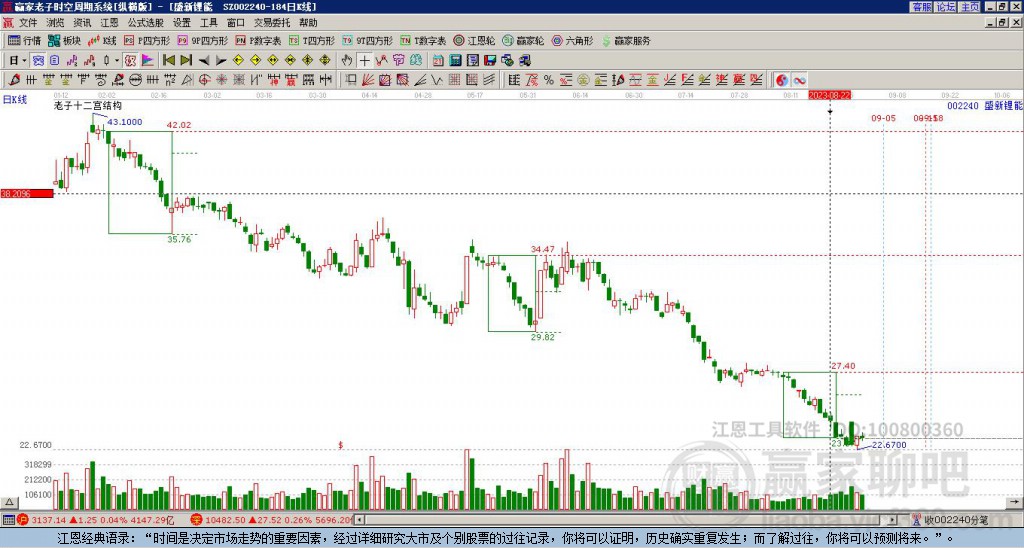Click the 盛新锂能 stock name
This screenshot has height=548, width=1024.
pyautogui.click(x=1003, y=106)
